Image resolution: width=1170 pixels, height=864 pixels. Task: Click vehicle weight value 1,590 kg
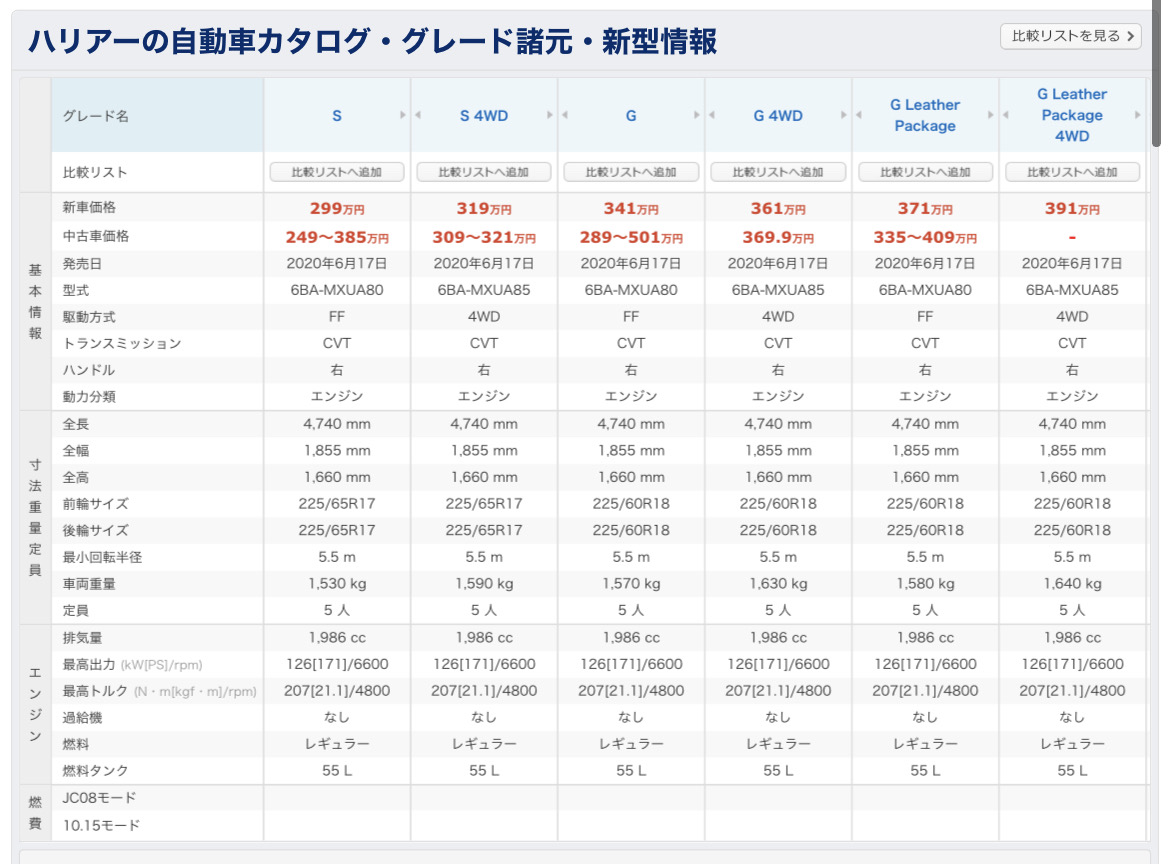coord(484,583)
